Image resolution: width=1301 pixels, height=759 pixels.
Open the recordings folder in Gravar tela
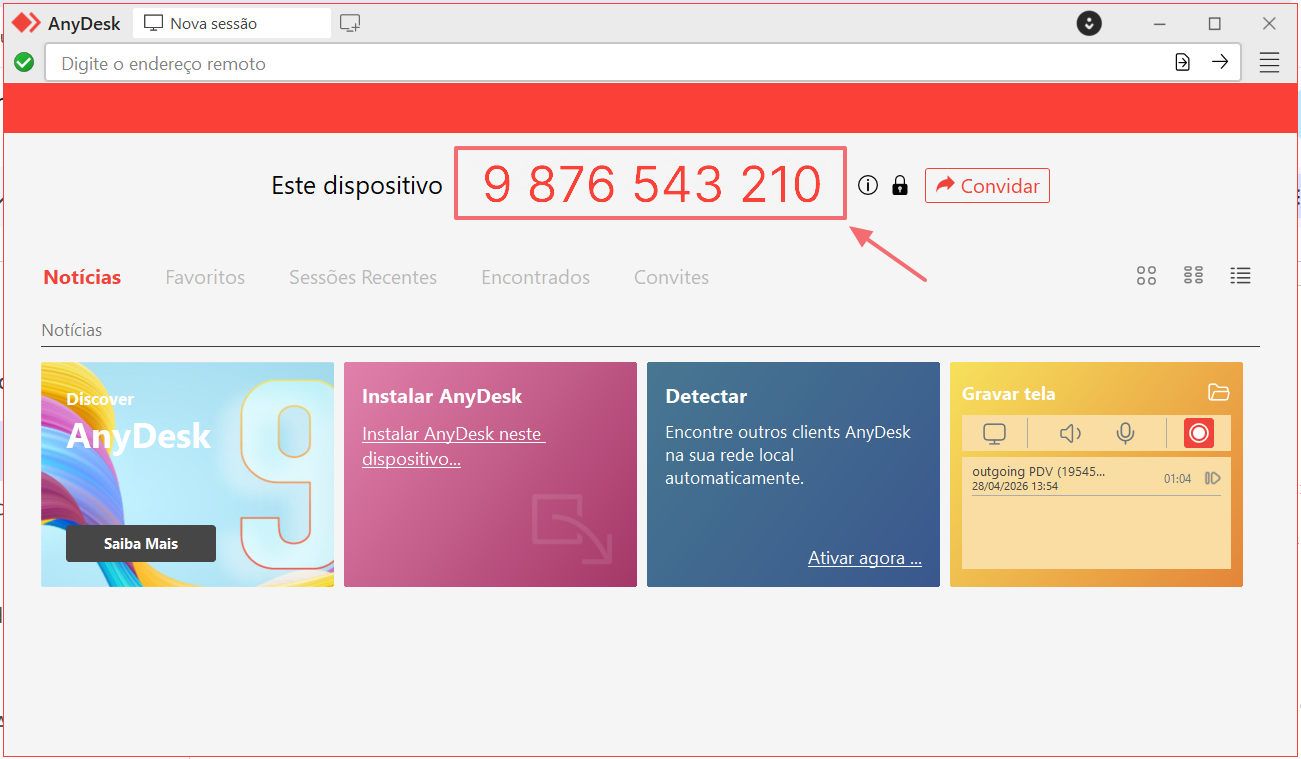pos(1218,392)
